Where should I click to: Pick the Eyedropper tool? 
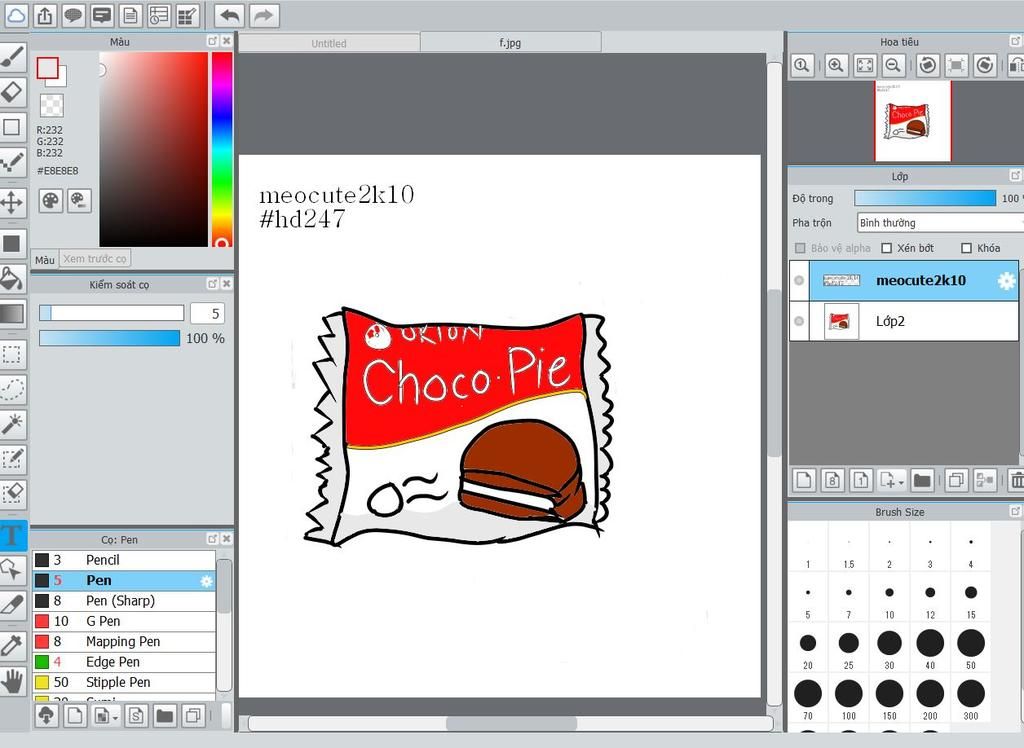coord(12,645)
